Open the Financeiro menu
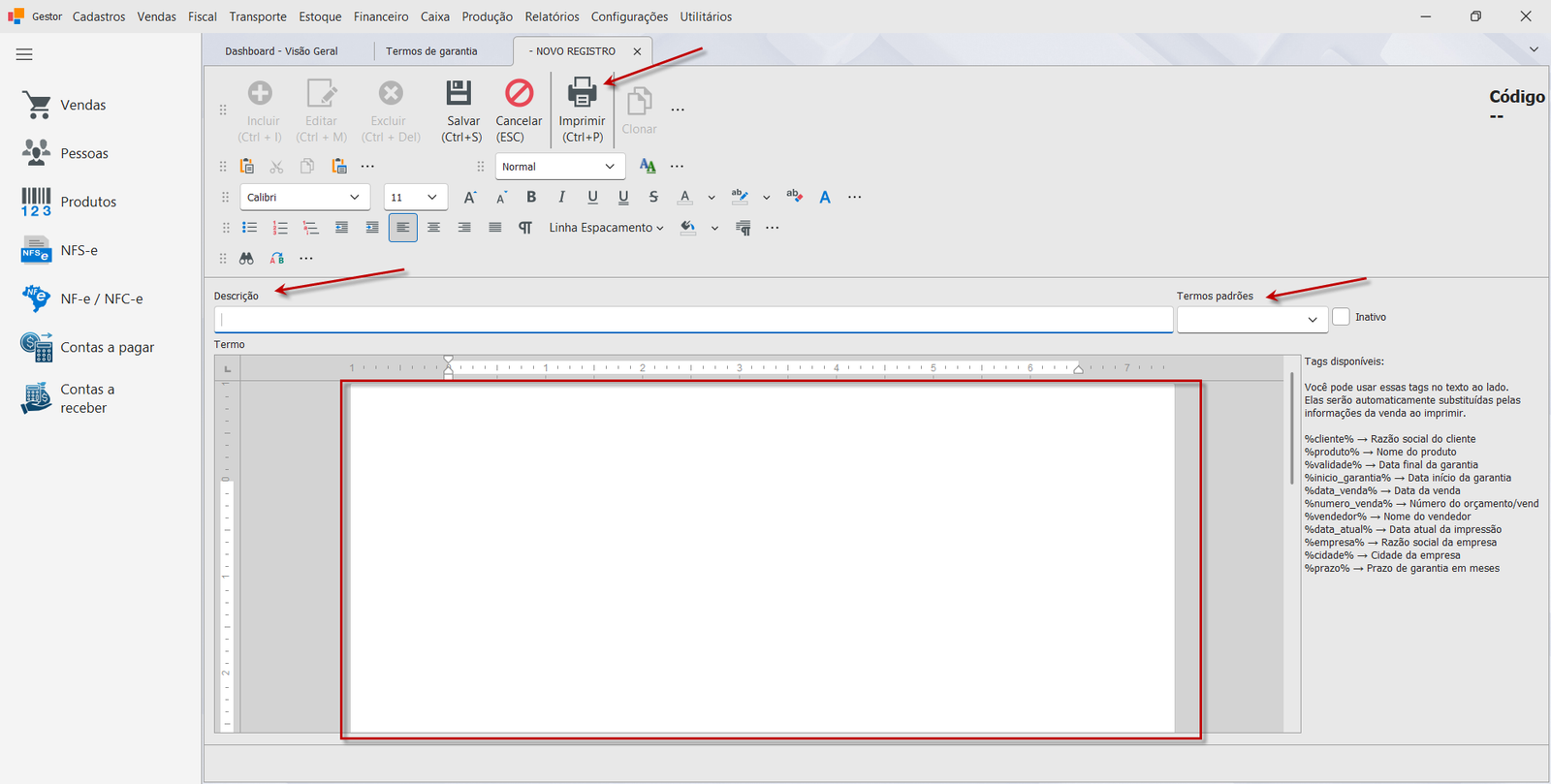This screenshot has width=1551, height=784. coord(381,16)
